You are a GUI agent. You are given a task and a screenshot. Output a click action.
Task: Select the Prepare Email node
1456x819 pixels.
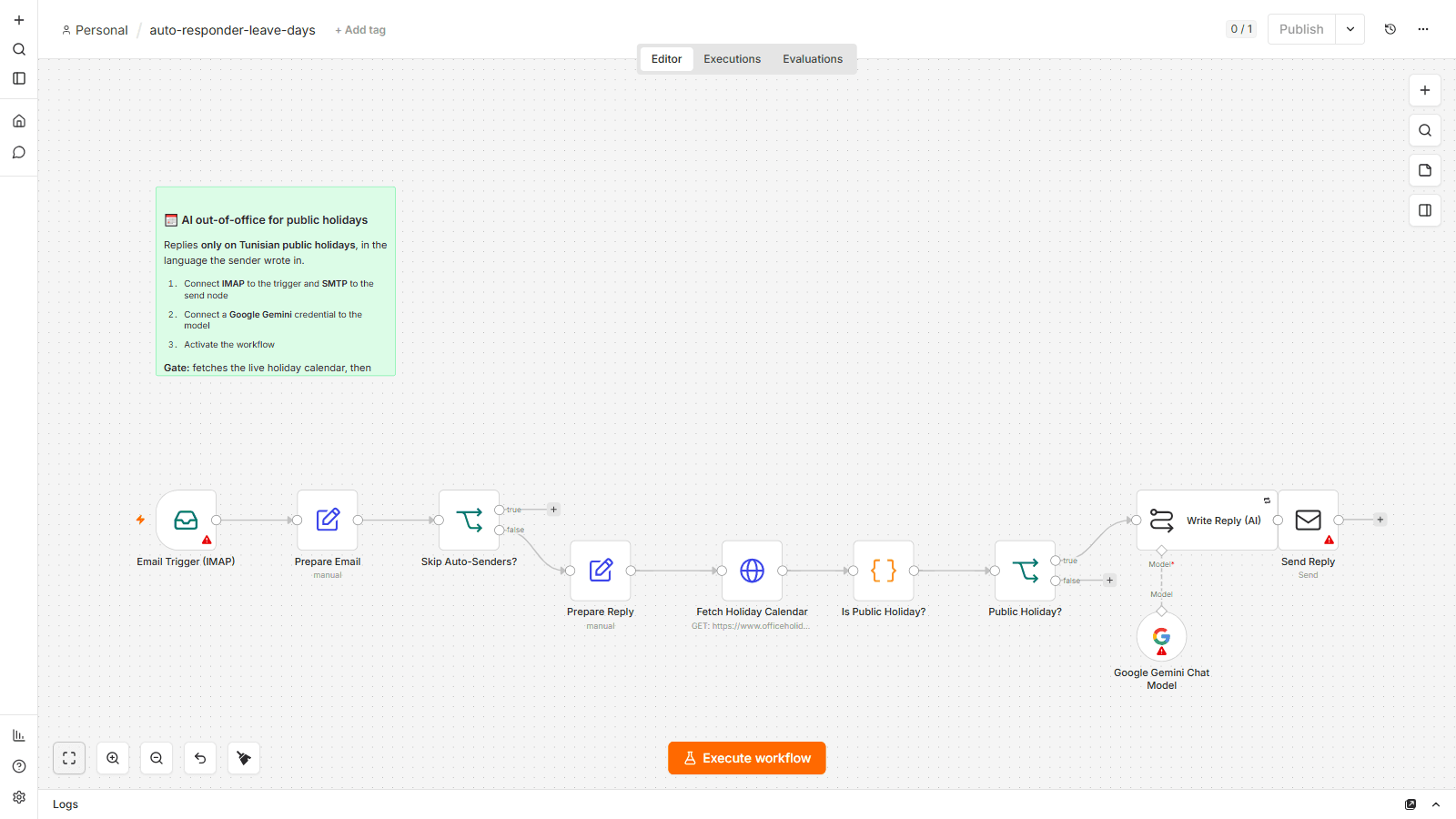[328, 520]
